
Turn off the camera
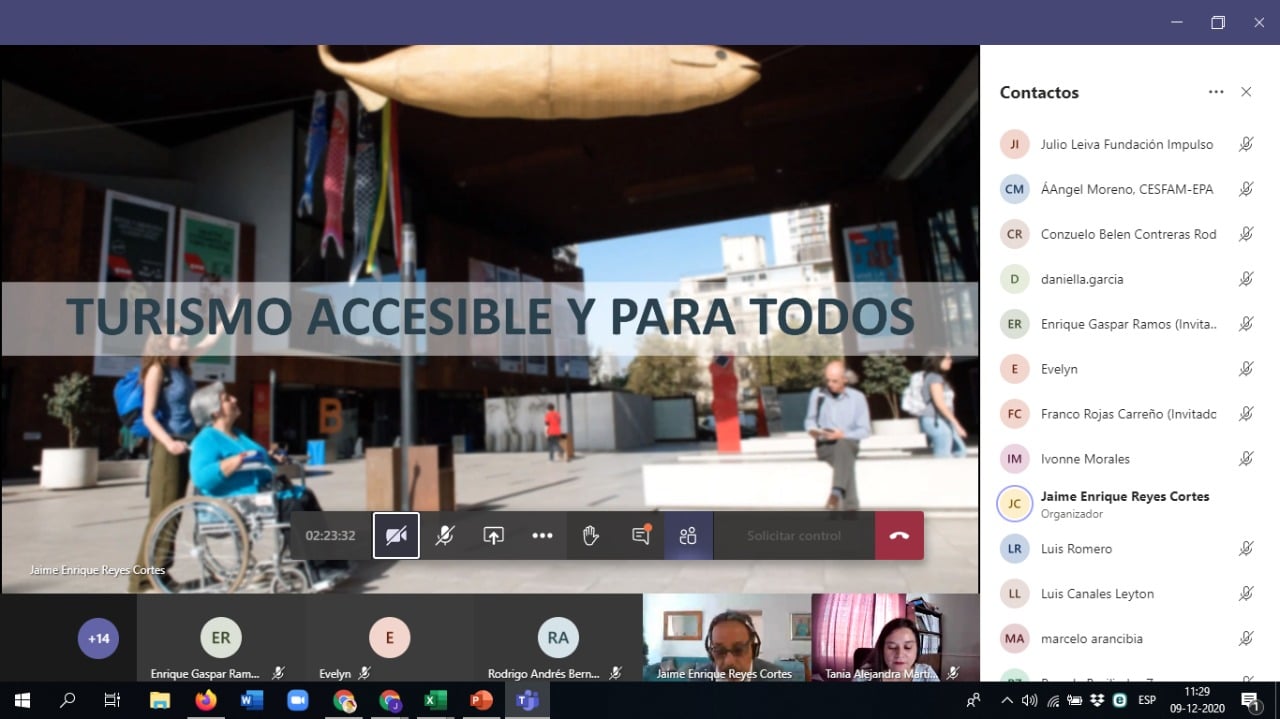pyautogui.click(x=396, y=535)
